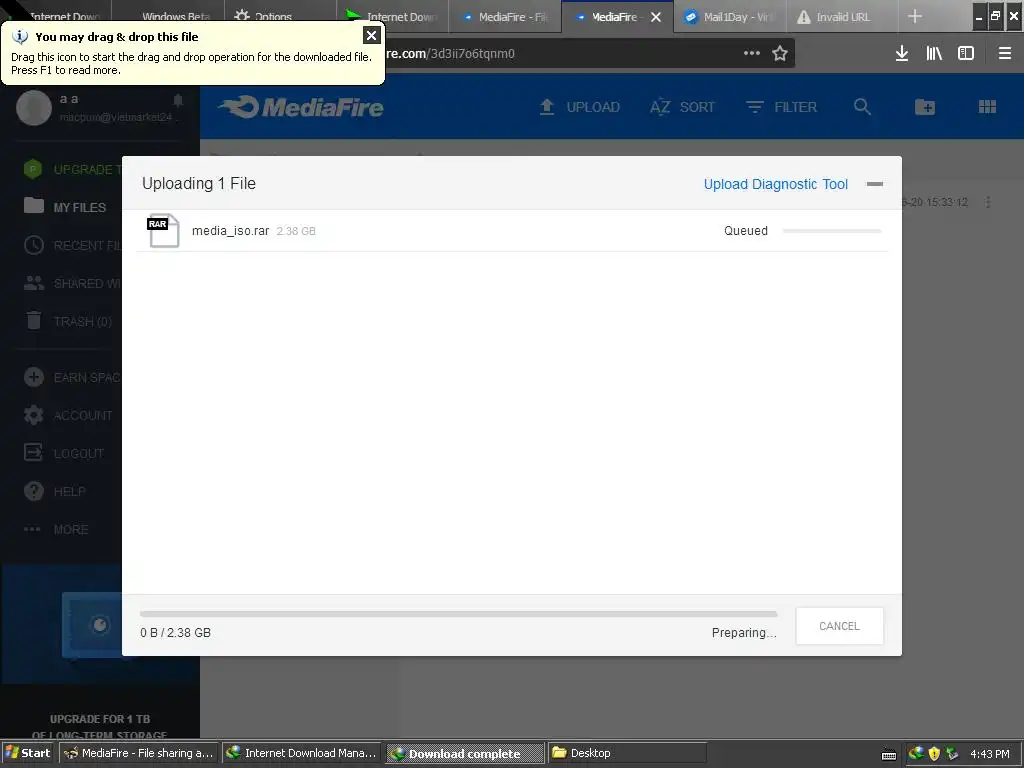Open the Firefox downloads arrow
This screenshot has height=768, width=1024.
[901, 53]
